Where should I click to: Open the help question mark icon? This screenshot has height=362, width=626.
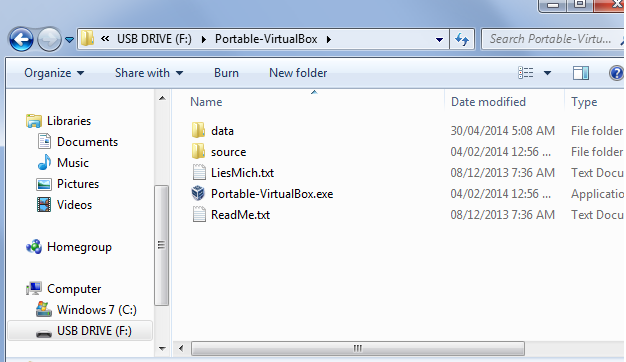(x=616, y=73)
